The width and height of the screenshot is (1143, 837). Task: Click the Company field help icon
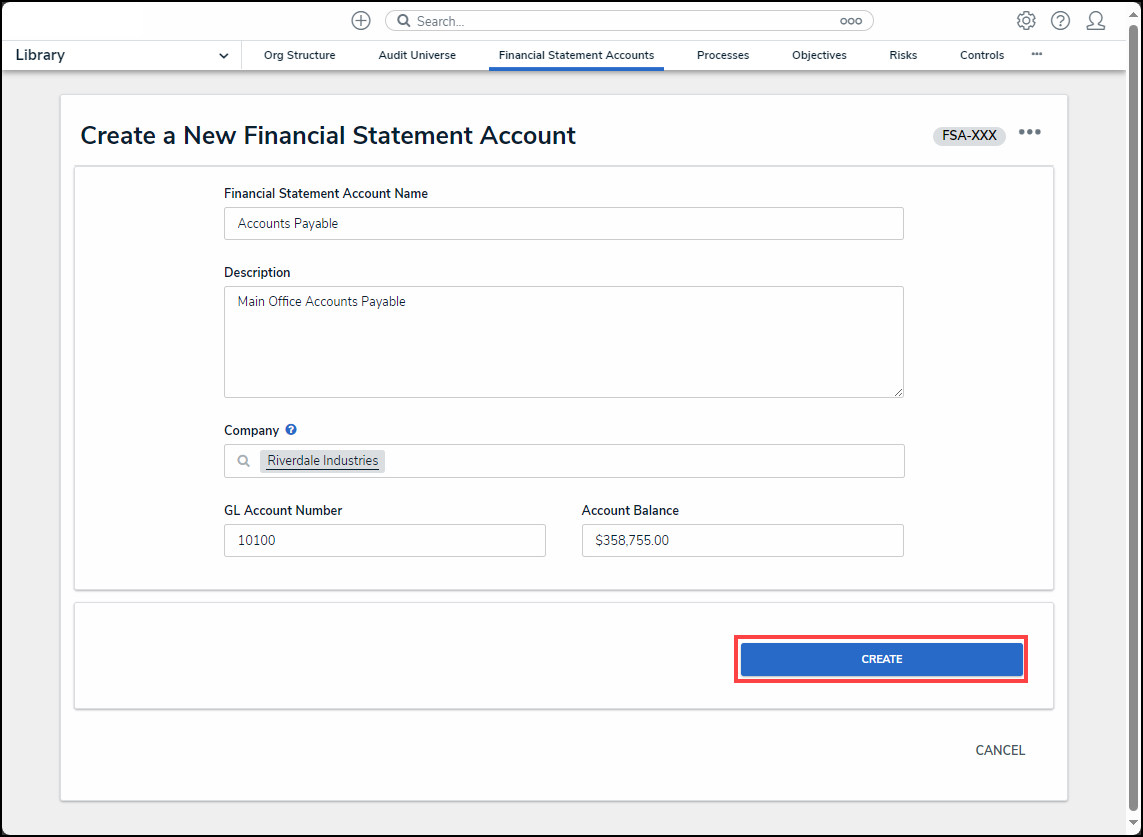point(291,430)
